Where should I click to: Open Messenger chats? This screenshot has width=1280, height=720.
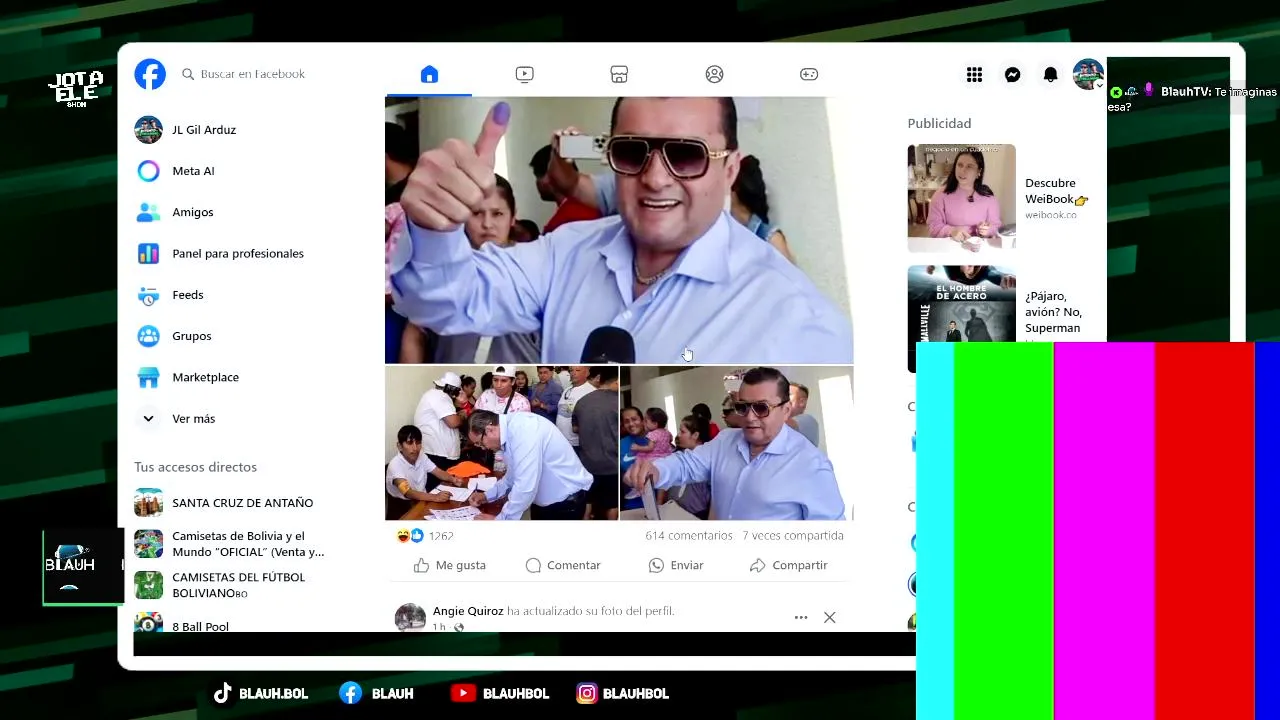click(x=1012, y=74)
